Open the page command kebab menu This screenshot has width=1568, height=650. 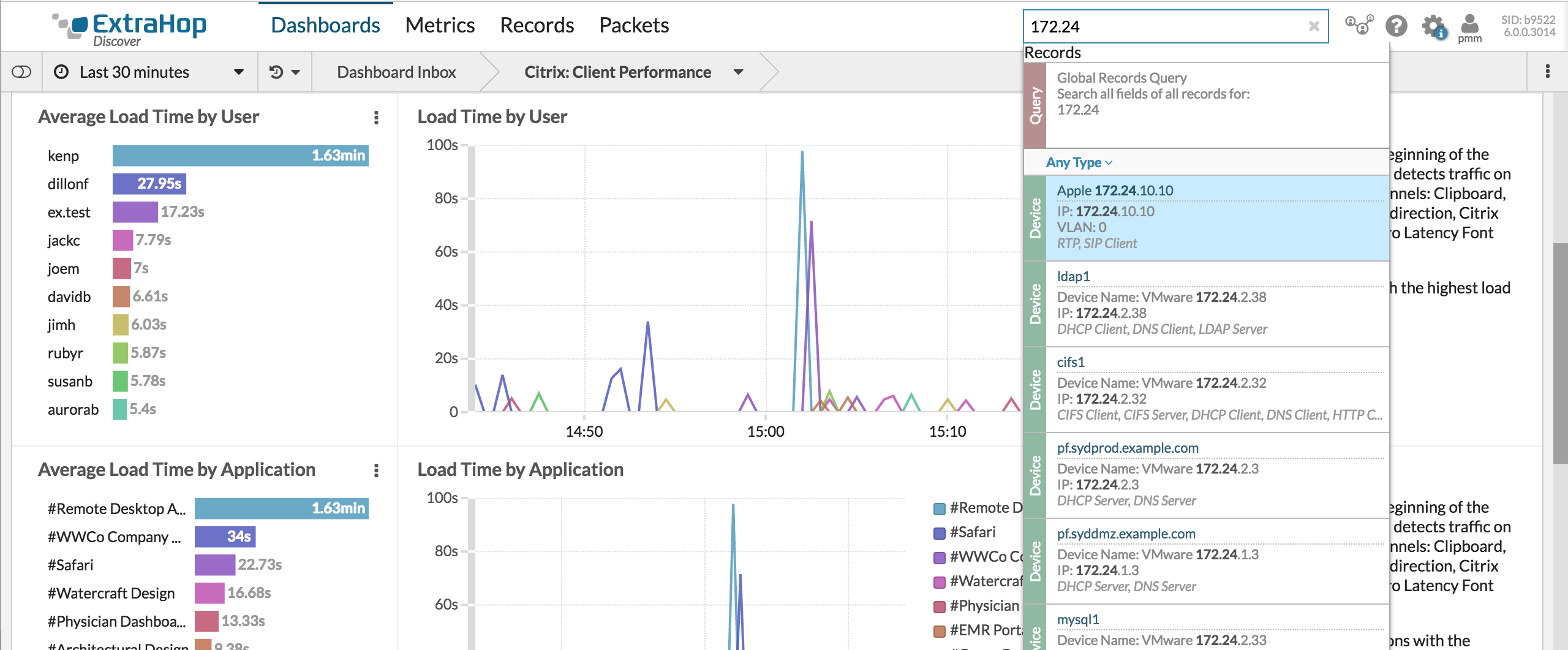pyautogui.click(x=1548, y=72)
